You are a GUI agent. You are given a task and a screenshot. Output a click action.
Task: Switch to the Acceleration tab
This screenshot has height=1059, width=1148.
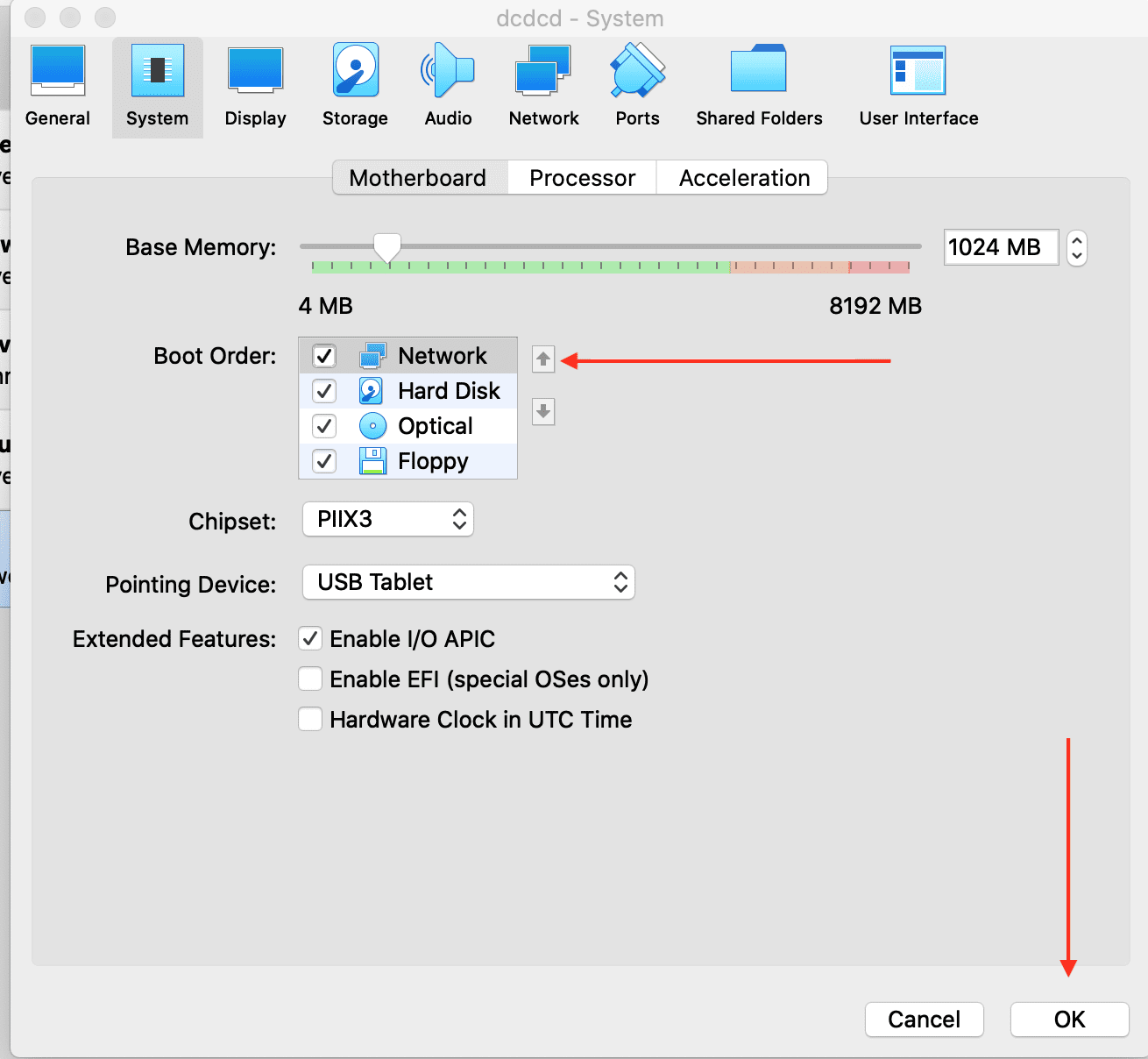[744, 178]
